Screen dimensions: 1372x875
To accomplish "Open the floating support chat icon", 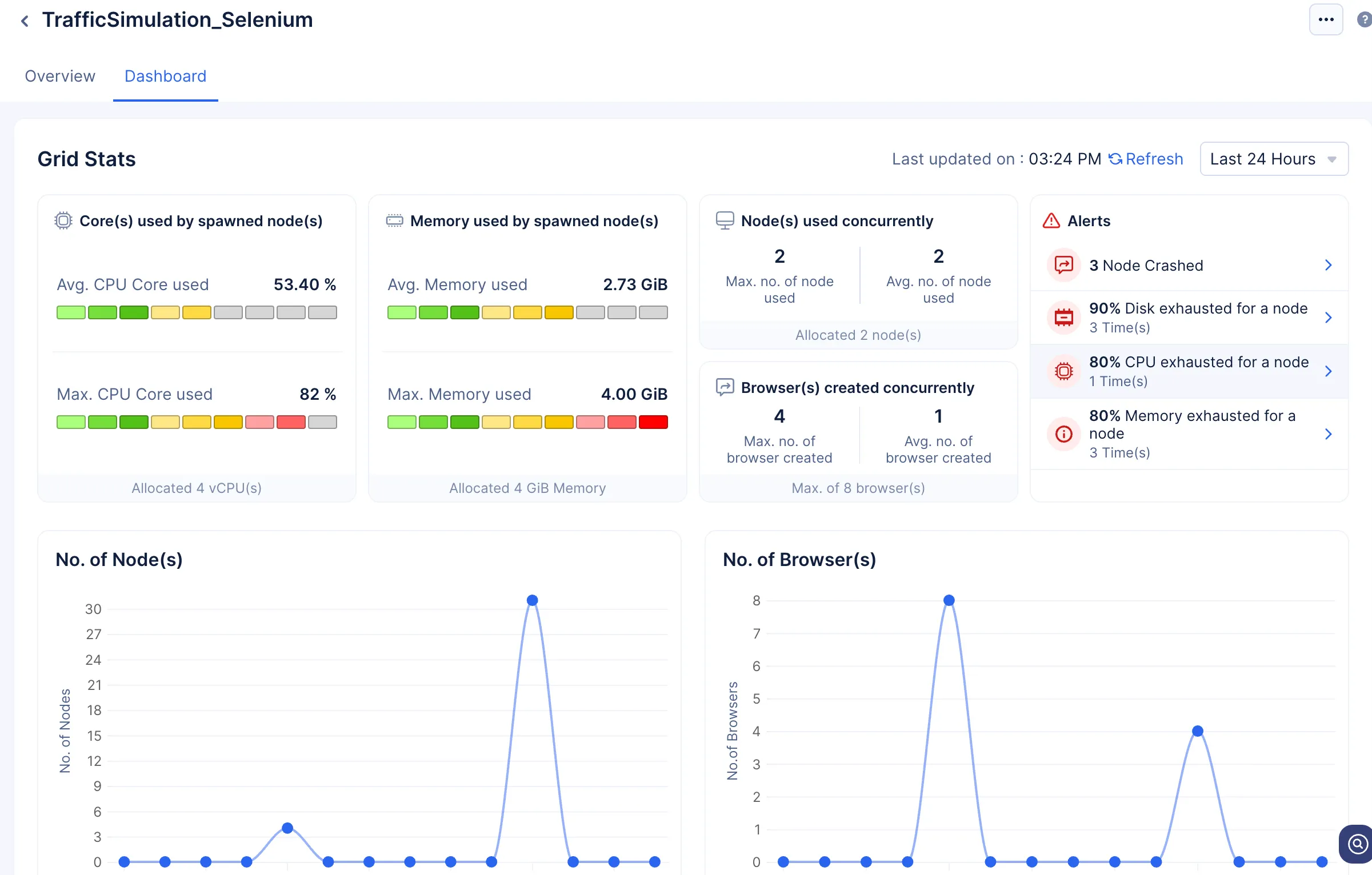I will [x=1357, y=843].
